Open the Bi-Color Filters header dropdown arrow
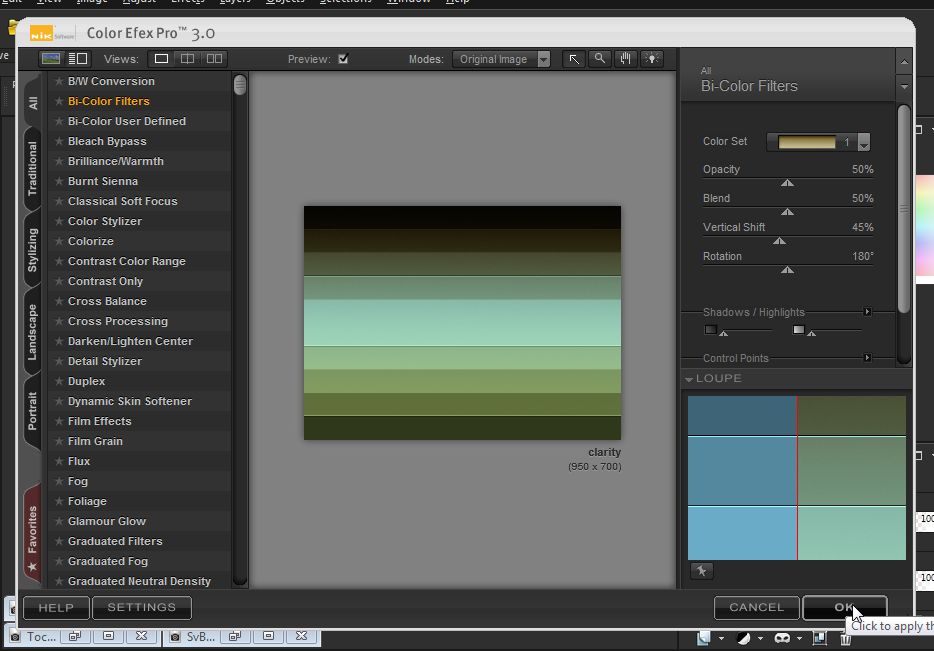Image resolution: width=934 pixels, height=651 pixels. [904, 87]
